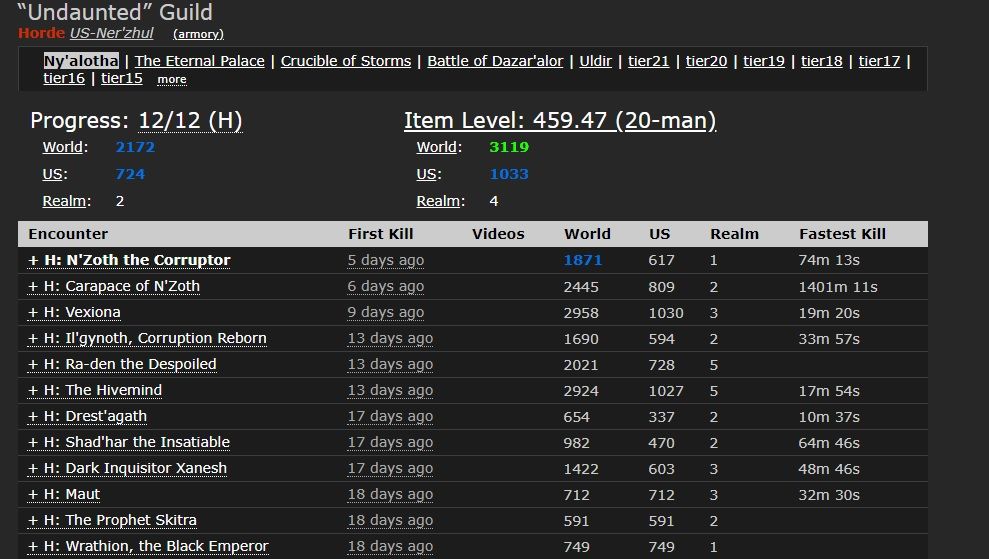Click Drest'agath world rank 654
The height and width of the screenshot is (559, 989).
click(x=576, y=417)
